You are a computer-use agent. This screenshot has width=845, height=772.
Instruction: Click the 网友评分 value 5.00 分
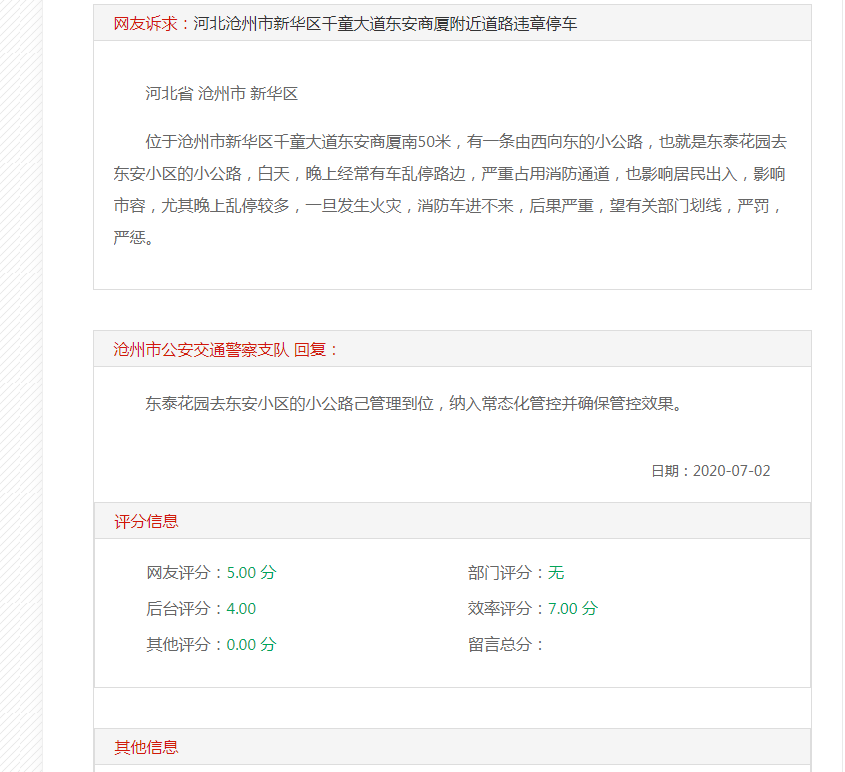[251, 573]
